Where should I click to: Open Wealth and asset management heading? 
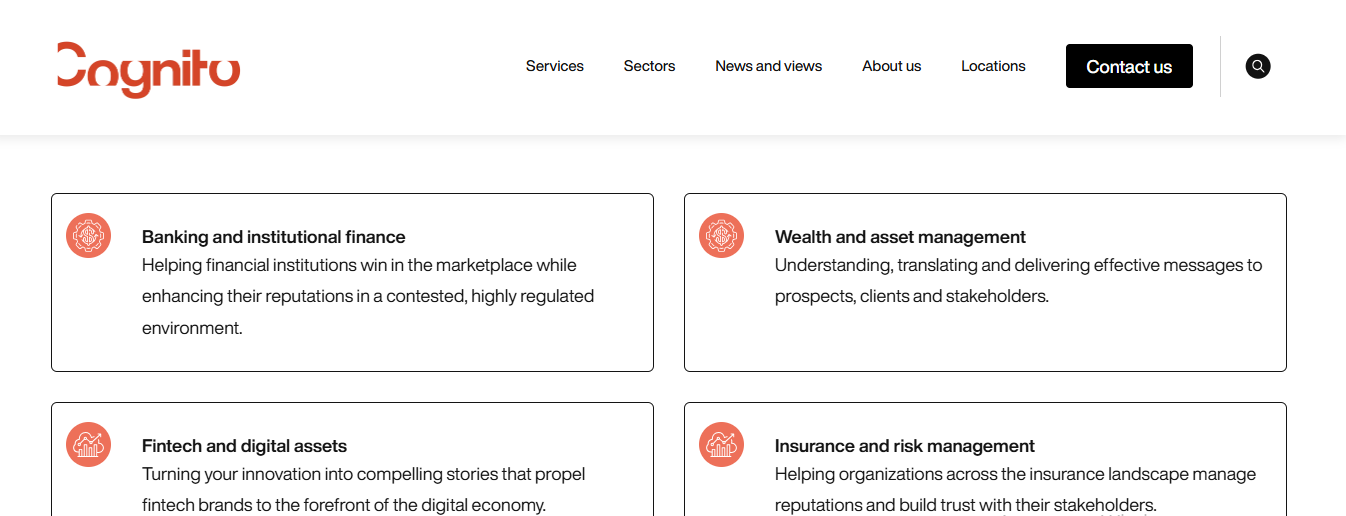(900, 237)
